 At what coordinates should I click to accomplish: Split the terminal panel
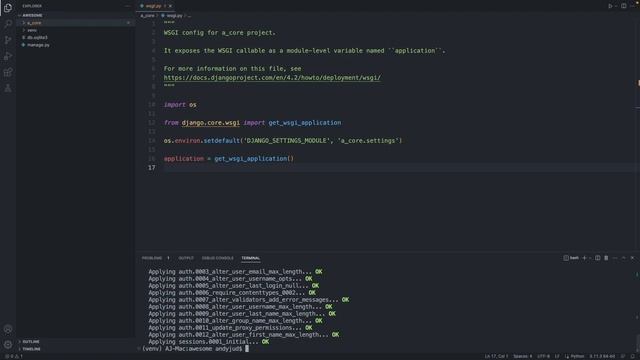598,258
